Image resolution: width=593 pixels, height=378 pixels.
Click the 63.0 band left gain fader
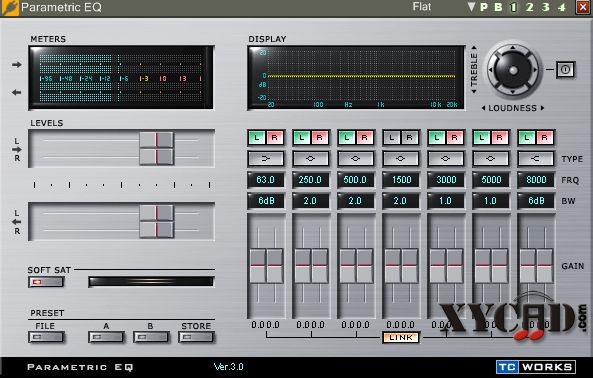258,266
